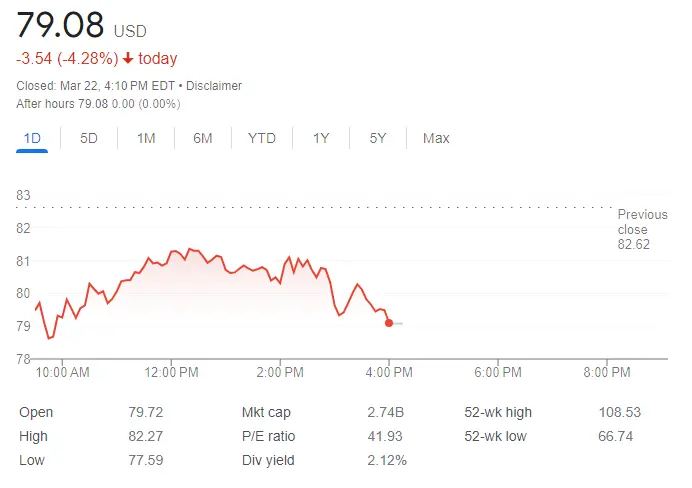Viewport: 692px width, 488px height.
Task: Click the P/E ratio label
Action: coord(268,436)
